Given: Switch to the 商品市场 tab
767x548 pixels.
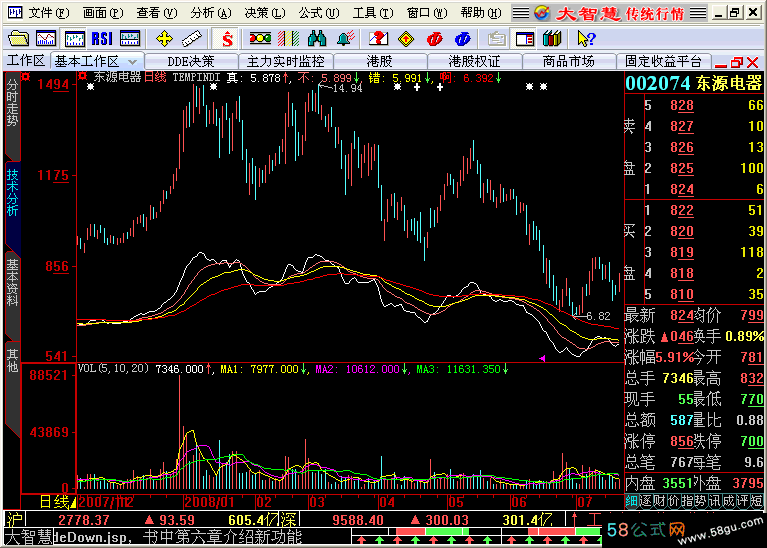Looking at the screenshot, I should pyautogui.click(x=568, y=62).
